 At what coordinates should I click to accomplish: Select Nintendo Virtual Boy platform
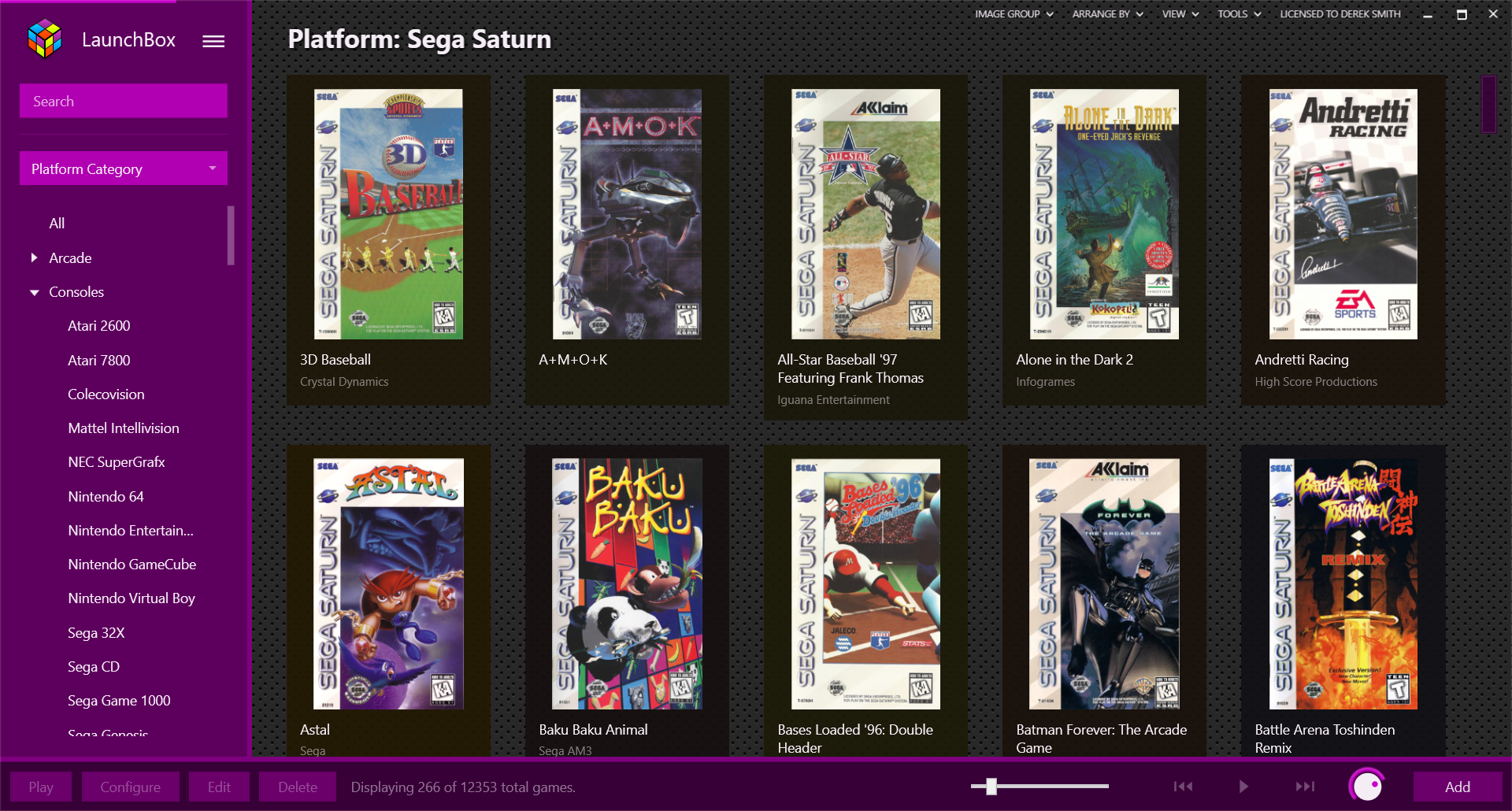coord(132,598)
